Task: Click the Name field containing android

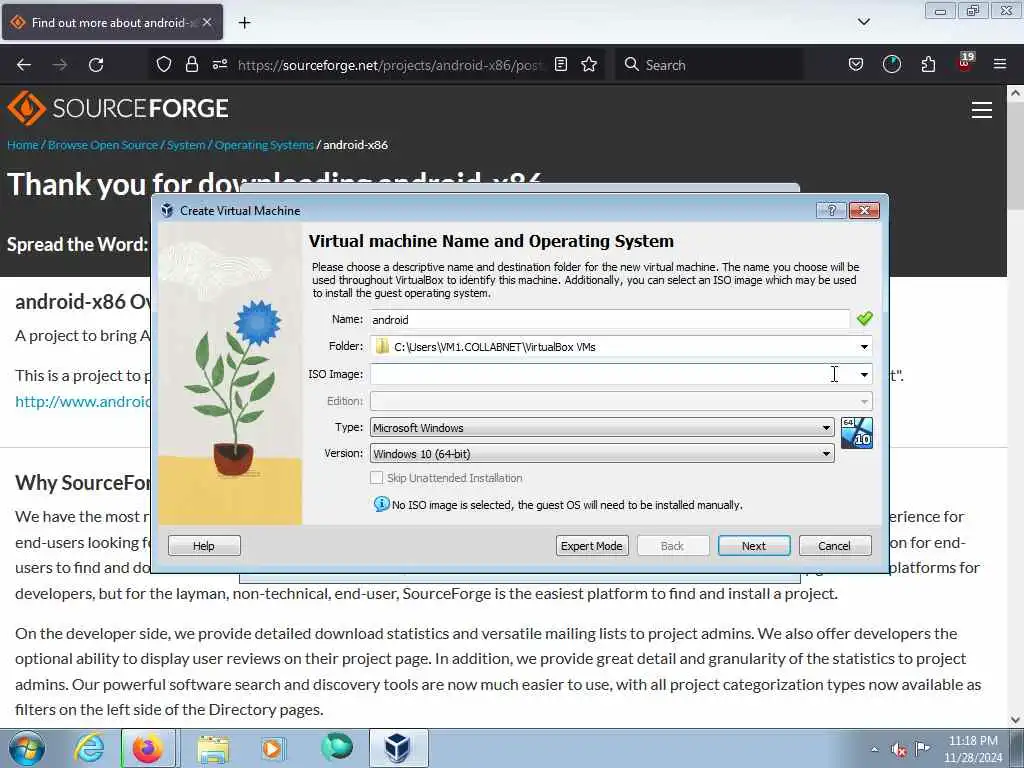Action: tap(610, 319)
